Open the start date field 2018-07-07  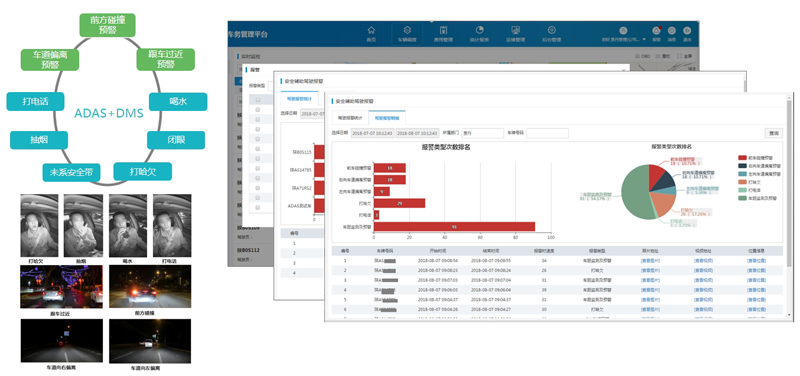(372, 133)
